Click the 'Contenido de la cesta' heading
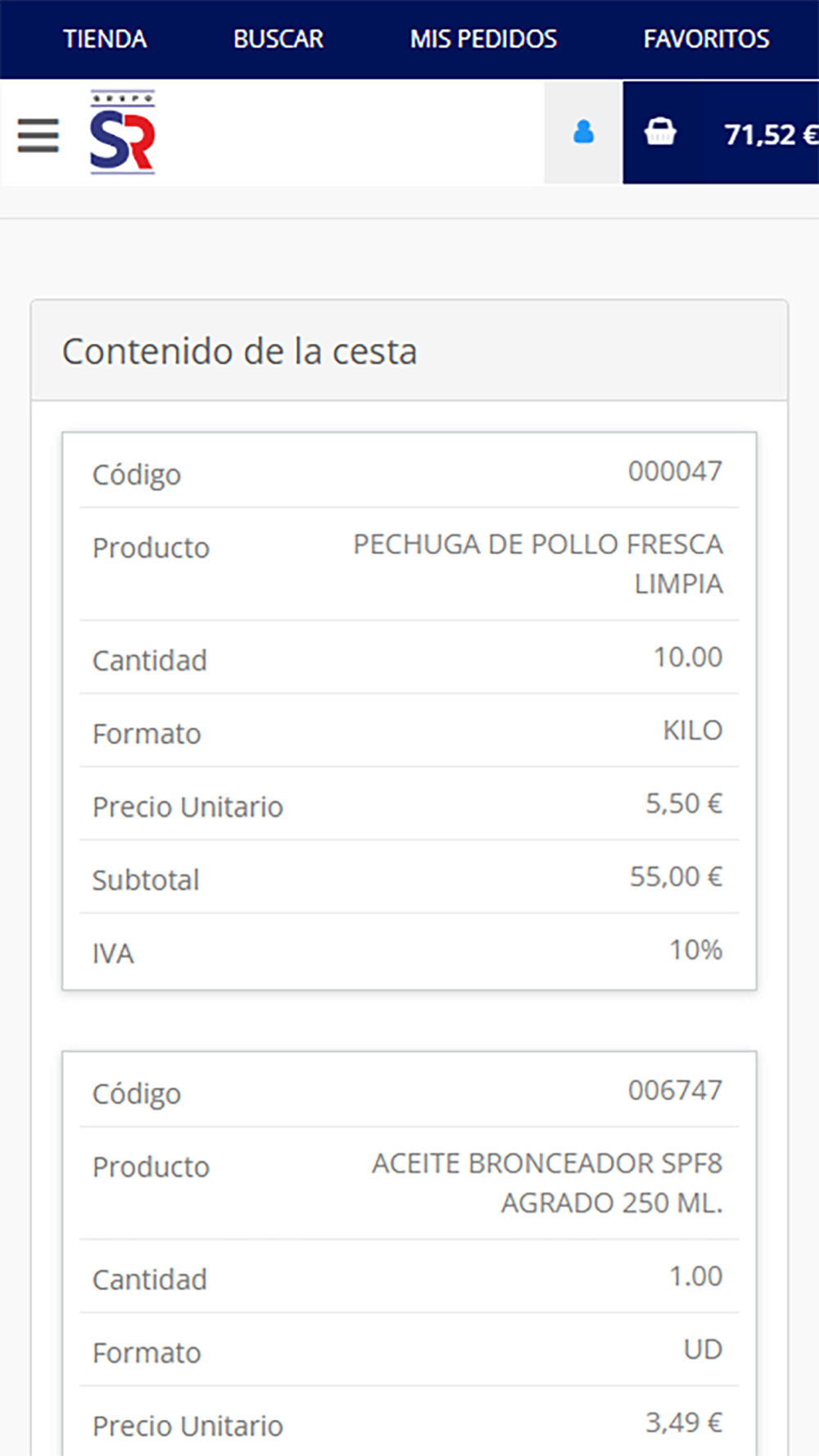Viewport: 819px width, 1456px height. 239,351
